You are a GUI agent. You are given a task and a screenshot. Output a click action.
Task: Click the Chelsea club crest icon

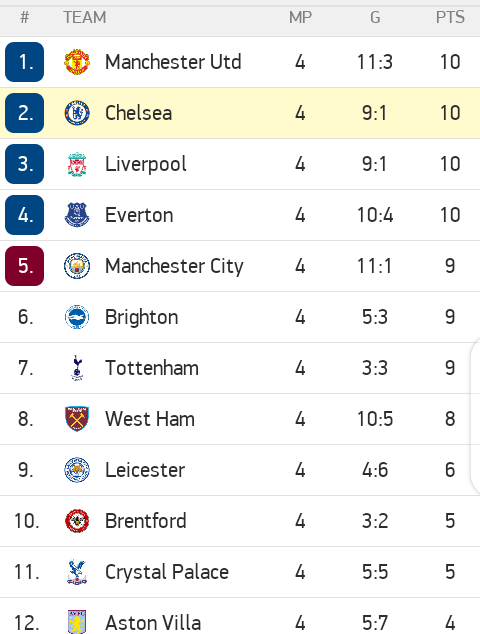tap(77, 113)
